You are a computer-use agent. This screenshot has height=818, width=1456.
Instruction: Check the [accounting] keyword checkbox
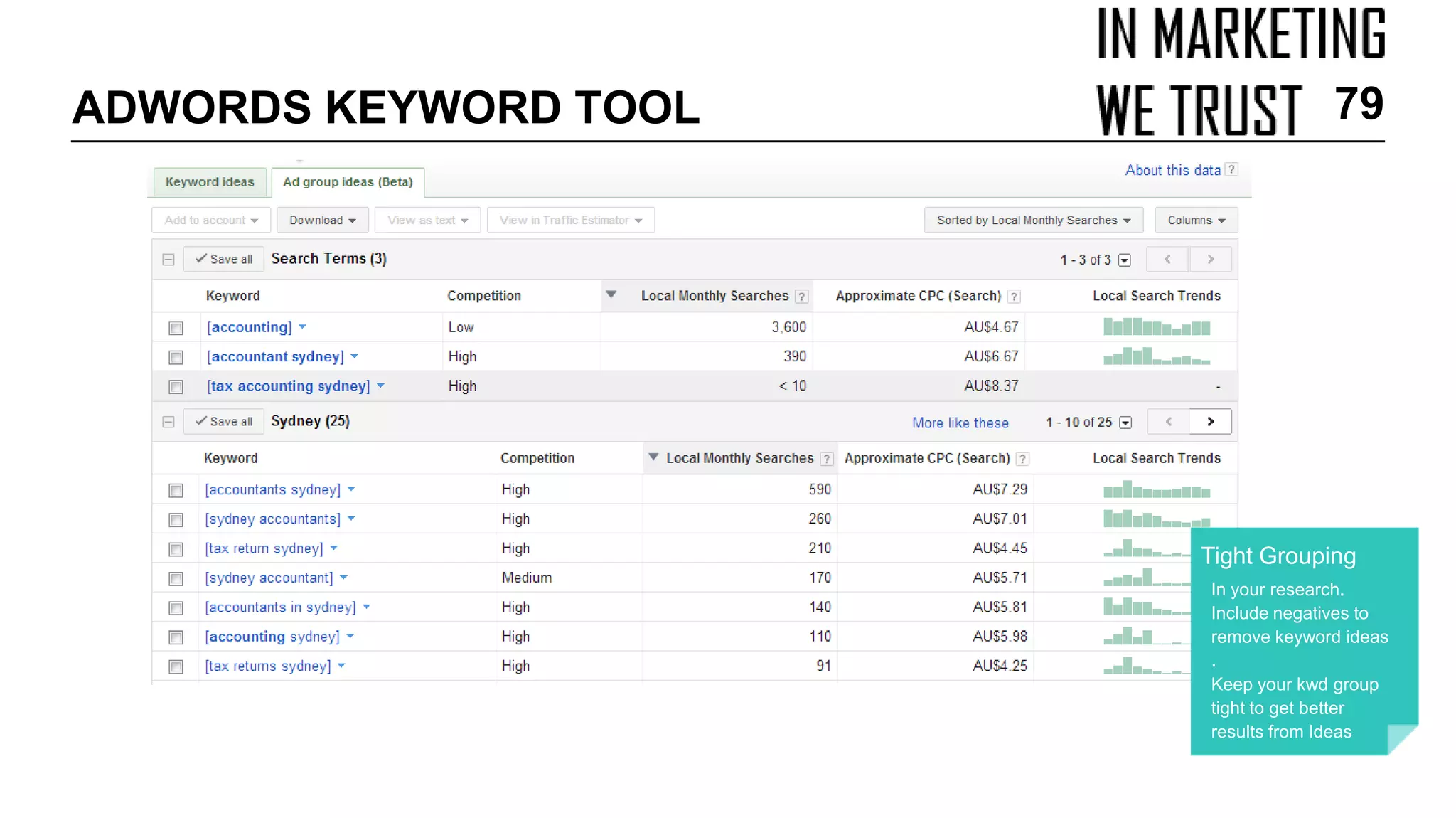point(176,328)
